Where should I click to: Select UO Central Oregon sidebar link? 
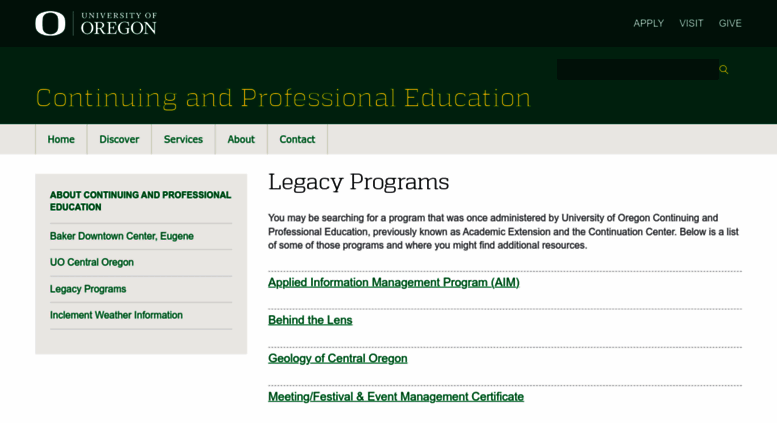click(92, 262)
